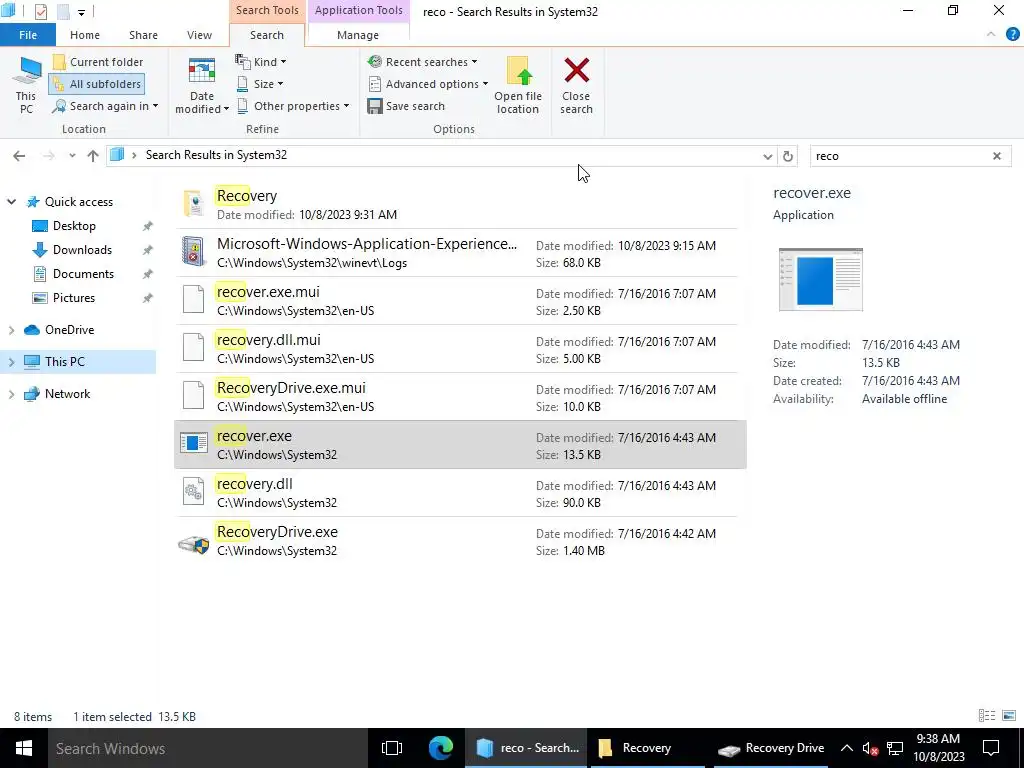The width and height of the screenshot is (1024, 768).
Task: Open Recent searches dropdown
Action: coord(422,62)
